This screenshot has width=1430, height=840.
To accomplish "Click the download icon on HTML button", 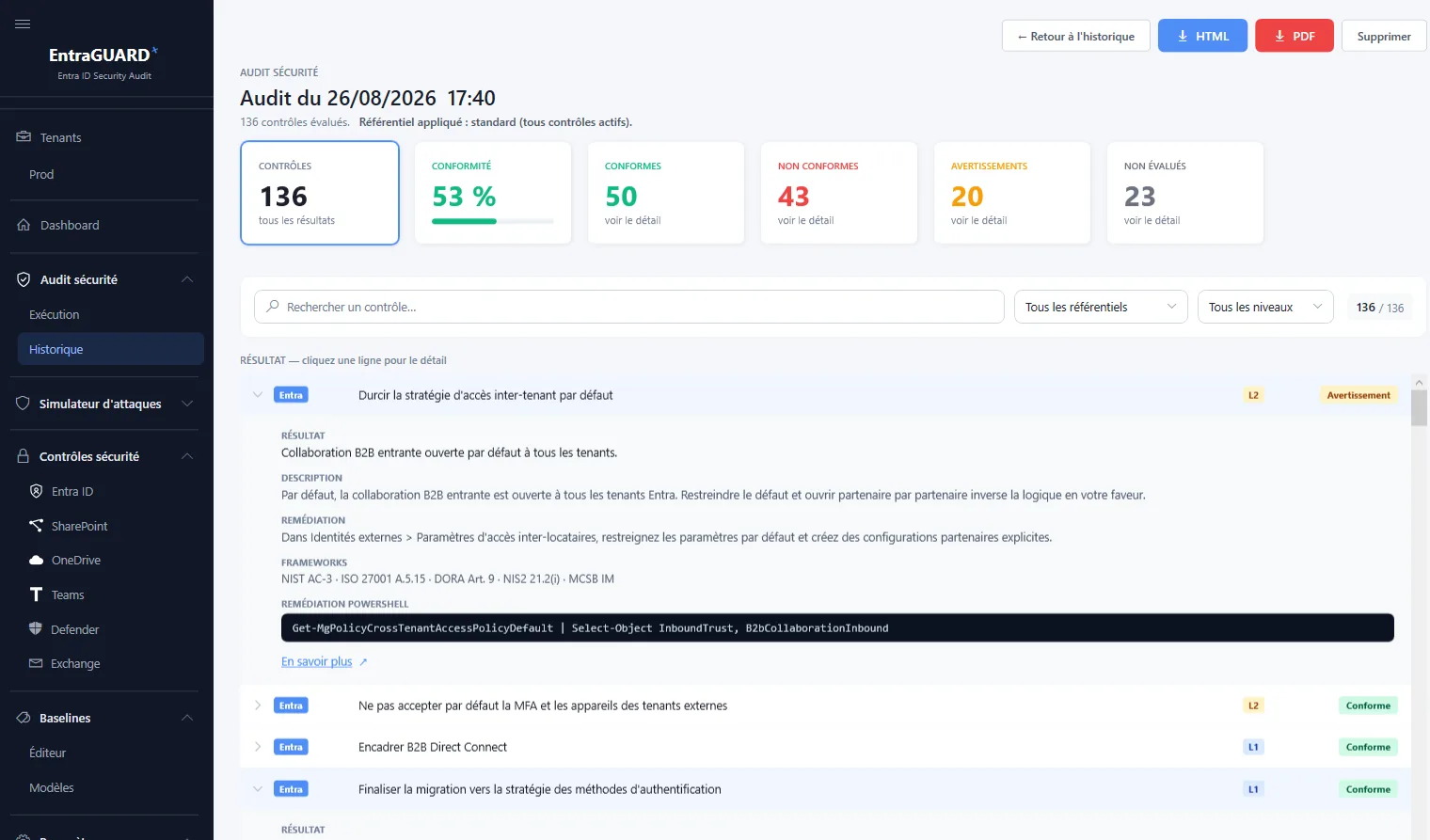I will tap(1183, 36).
